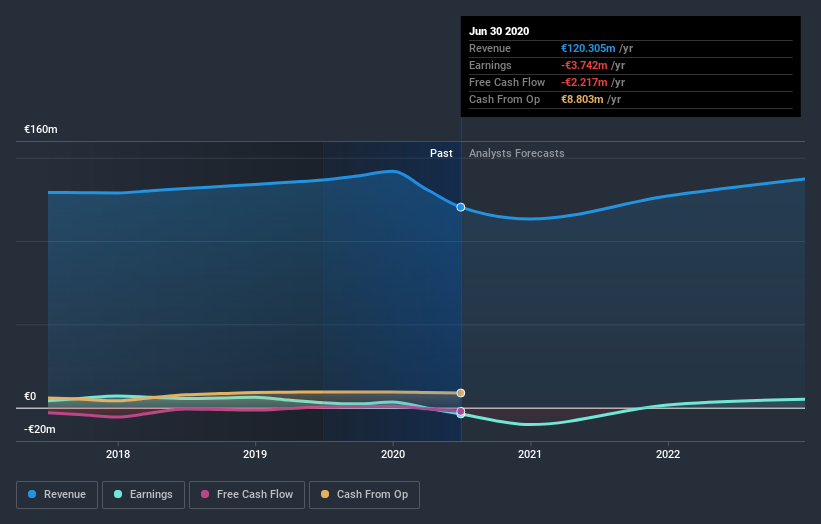Toggle the Revenue legend button
The image size is (821, 524).
pyautogui.click(x=57, y=495)
